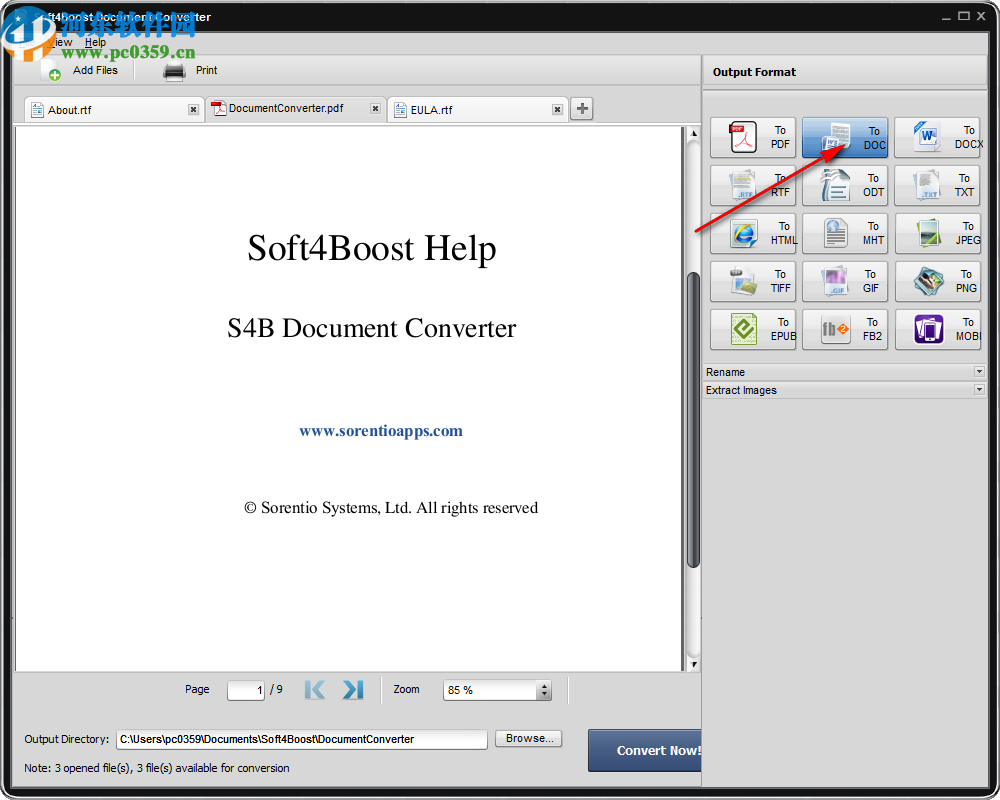1000x800 pixels.
Task: Open the Help menu
Action: click(95, 42)
